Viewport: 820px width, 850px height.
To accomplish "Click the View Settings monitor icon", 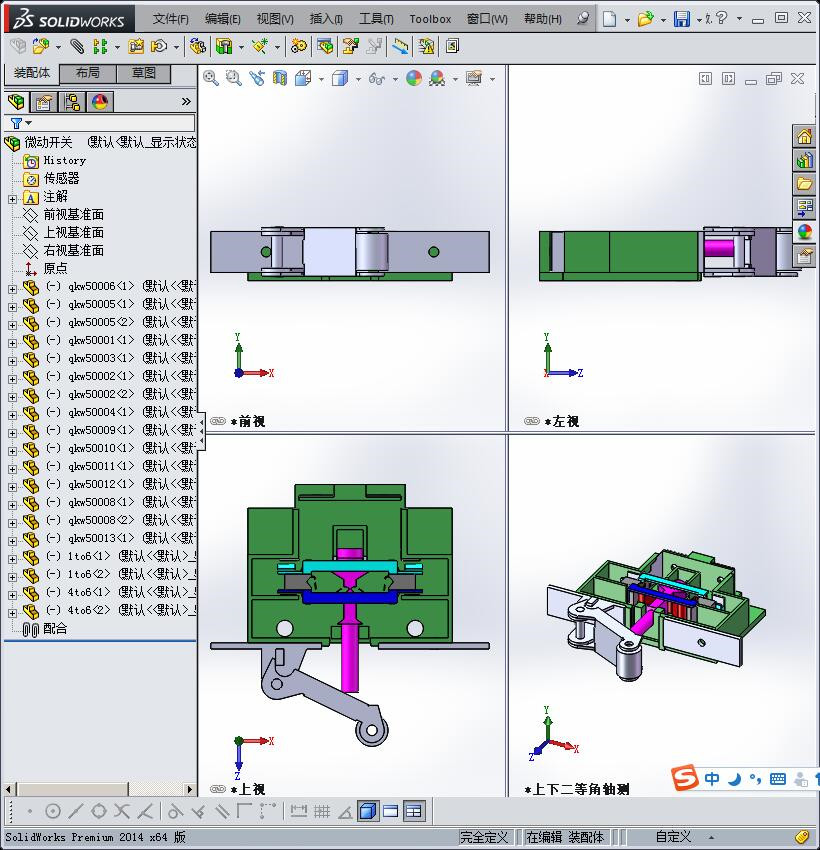I will coord(474,79).
